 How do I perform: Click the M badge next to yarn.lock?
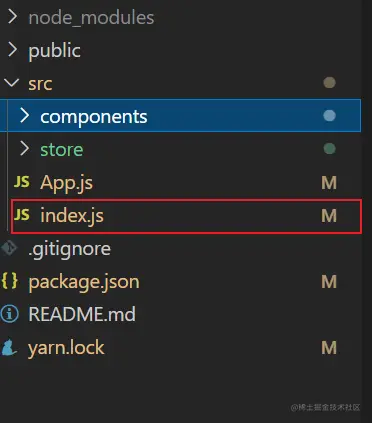pos(329,348)
